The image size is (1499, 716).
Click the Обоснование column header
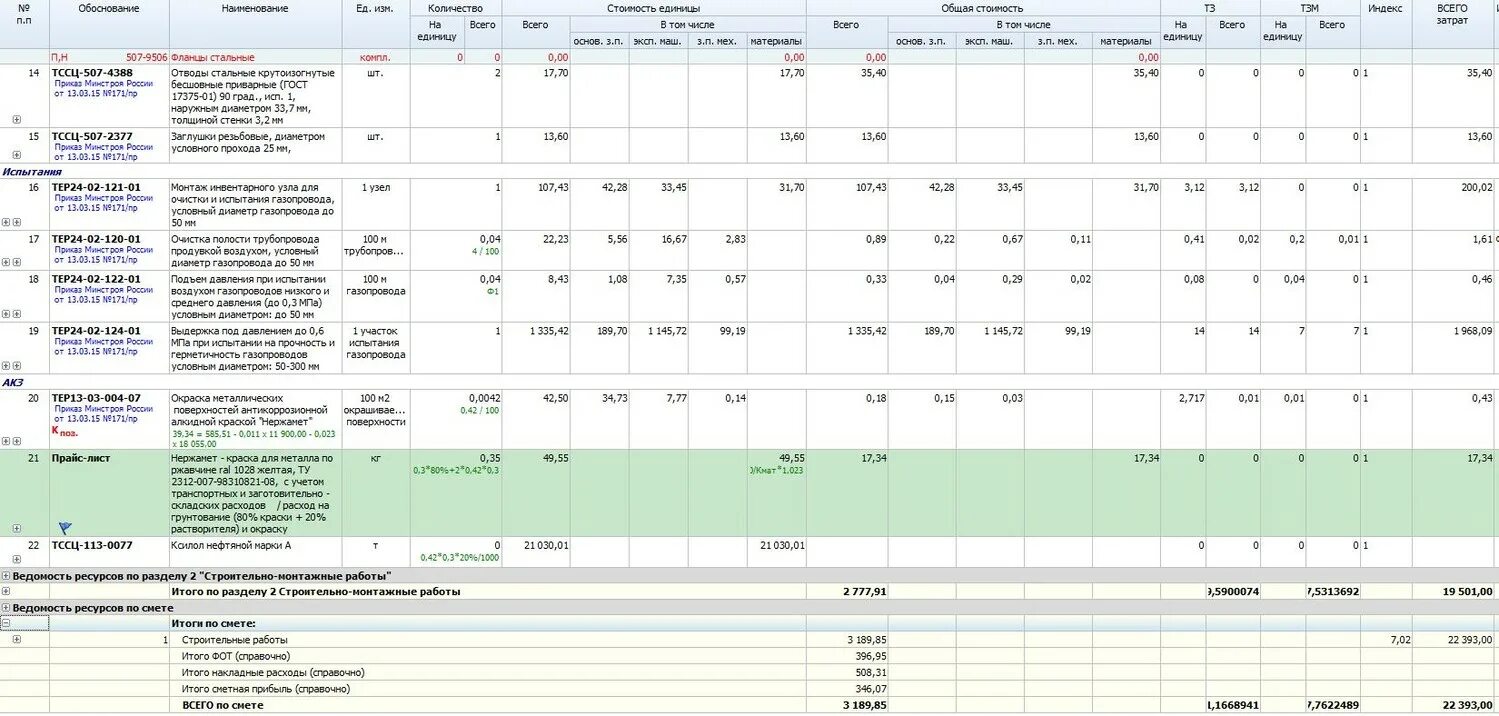point(110,8)
